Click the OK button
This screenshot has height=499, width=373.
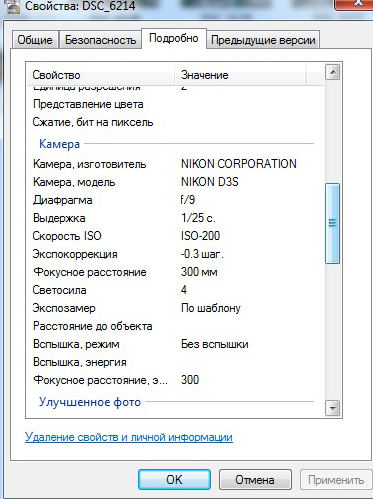pyautogui.click(x=174, y=480)
